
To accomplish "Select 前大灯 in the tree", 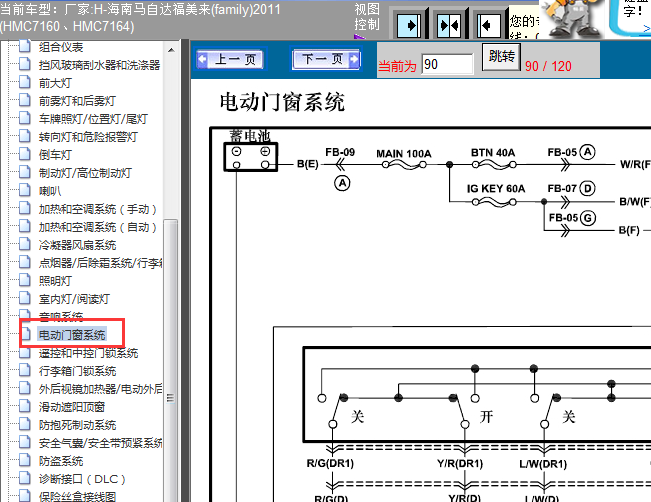I will coord(55,83).
